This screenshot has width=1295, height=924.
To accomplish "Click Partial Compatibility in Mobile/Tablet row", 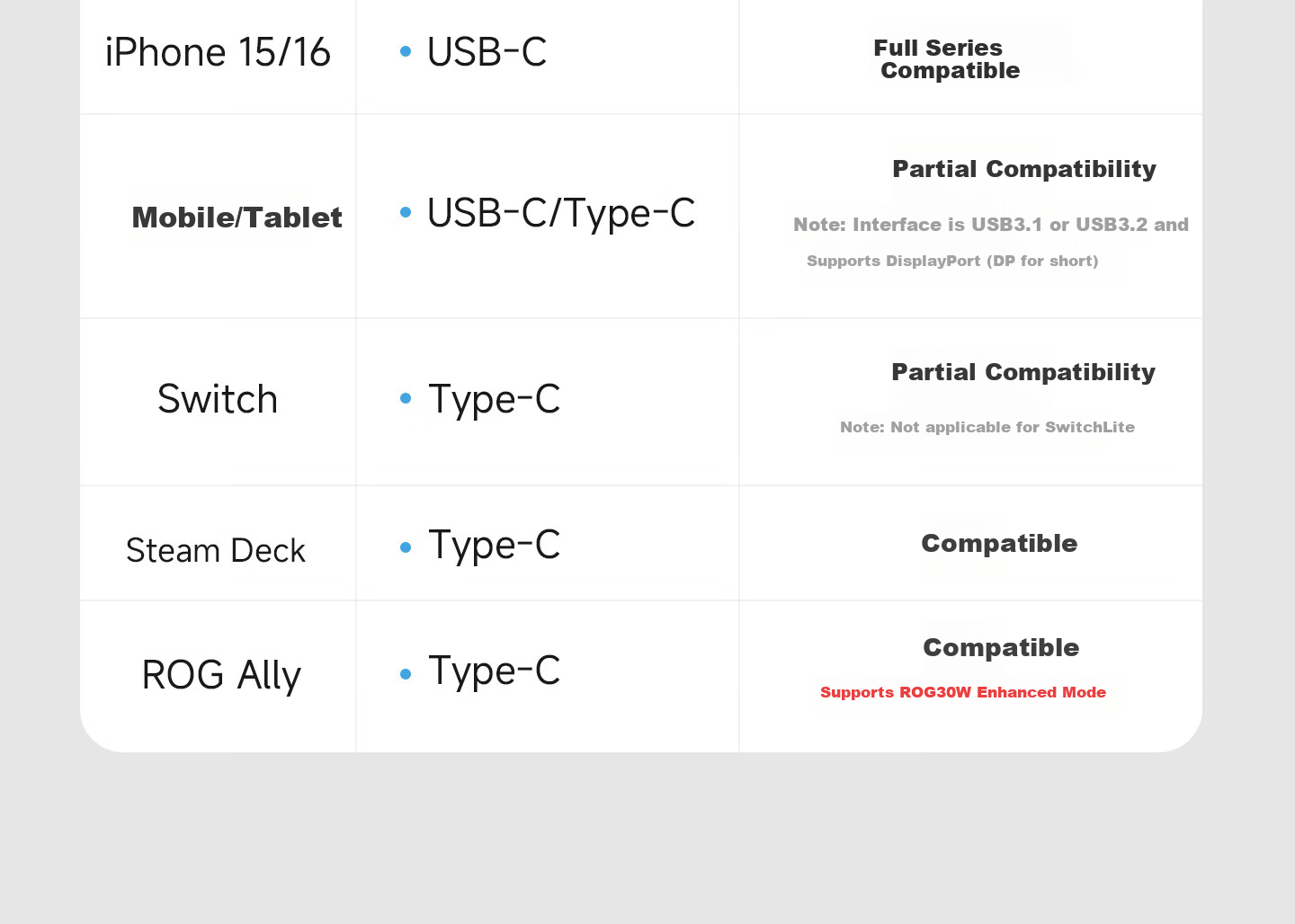I will click(x=1024, y=169).
